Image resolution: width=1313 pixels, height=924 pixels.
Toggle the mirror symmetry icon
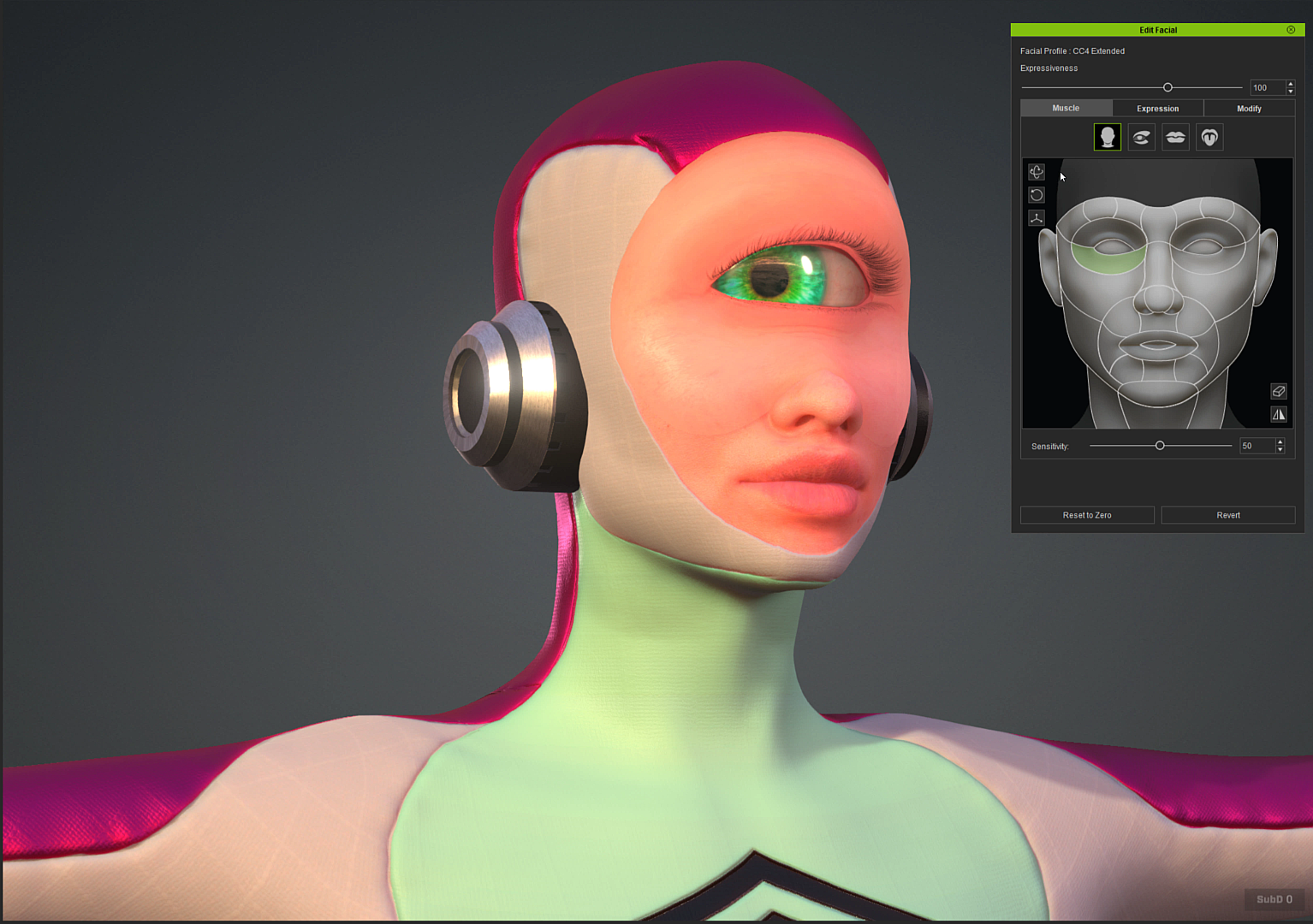[x=1279, y=414]
